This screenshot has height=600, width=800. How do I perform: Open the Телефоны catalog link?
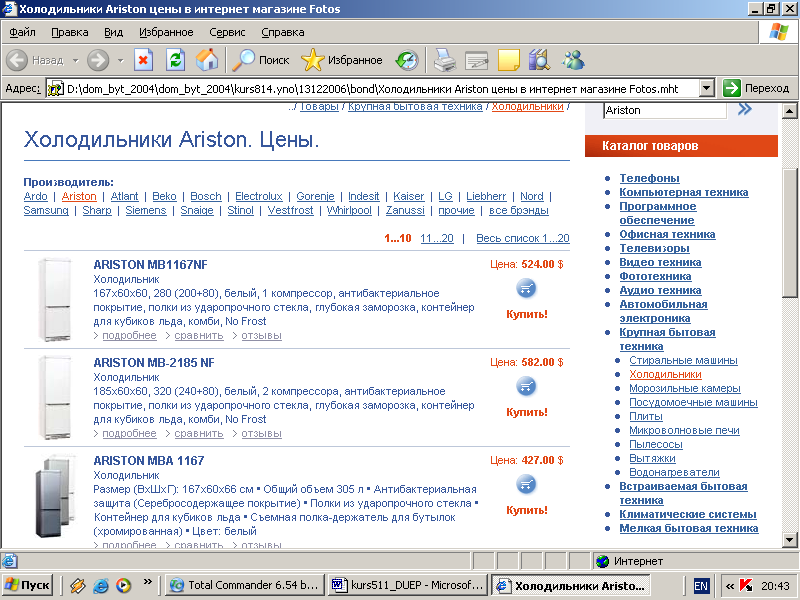pyautogui.click(x=649, y=178)
